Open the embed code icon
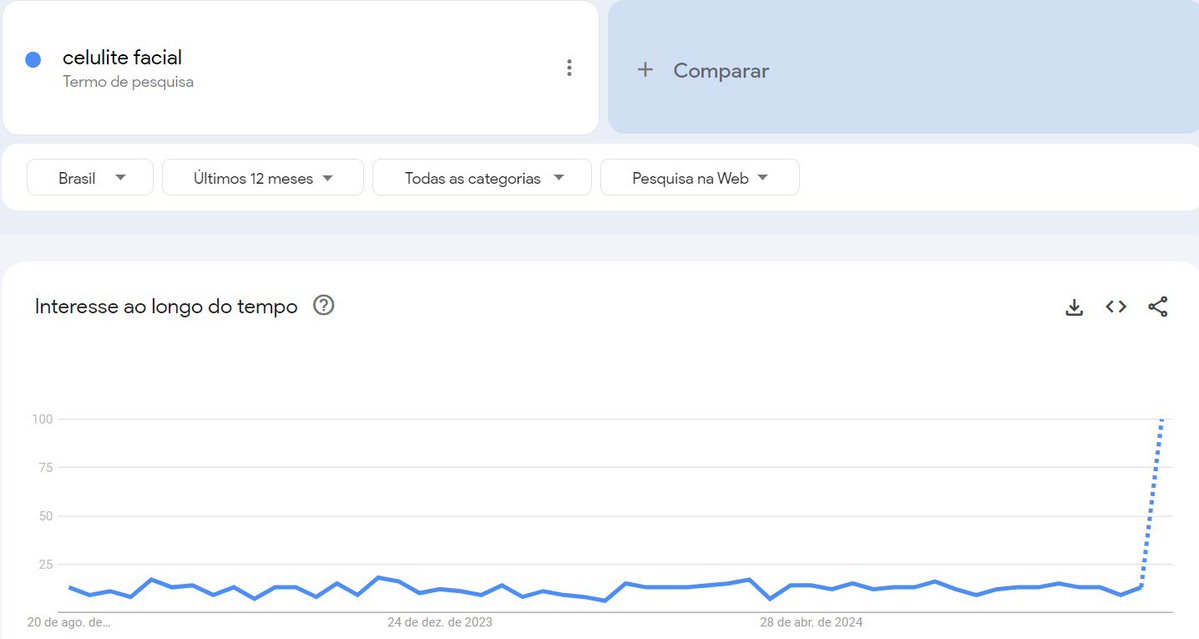 (1116, 307)
